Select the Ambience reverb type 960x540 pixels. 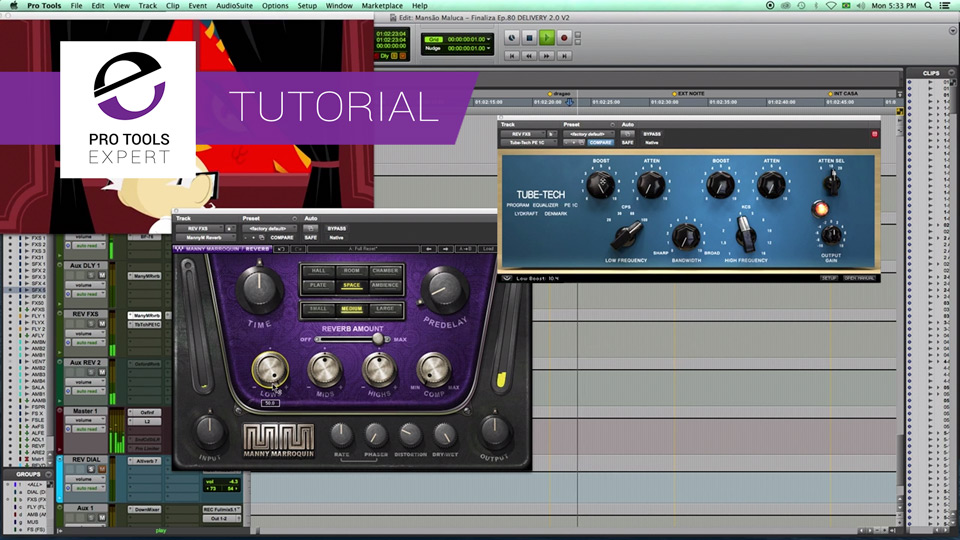coord(385,285)
